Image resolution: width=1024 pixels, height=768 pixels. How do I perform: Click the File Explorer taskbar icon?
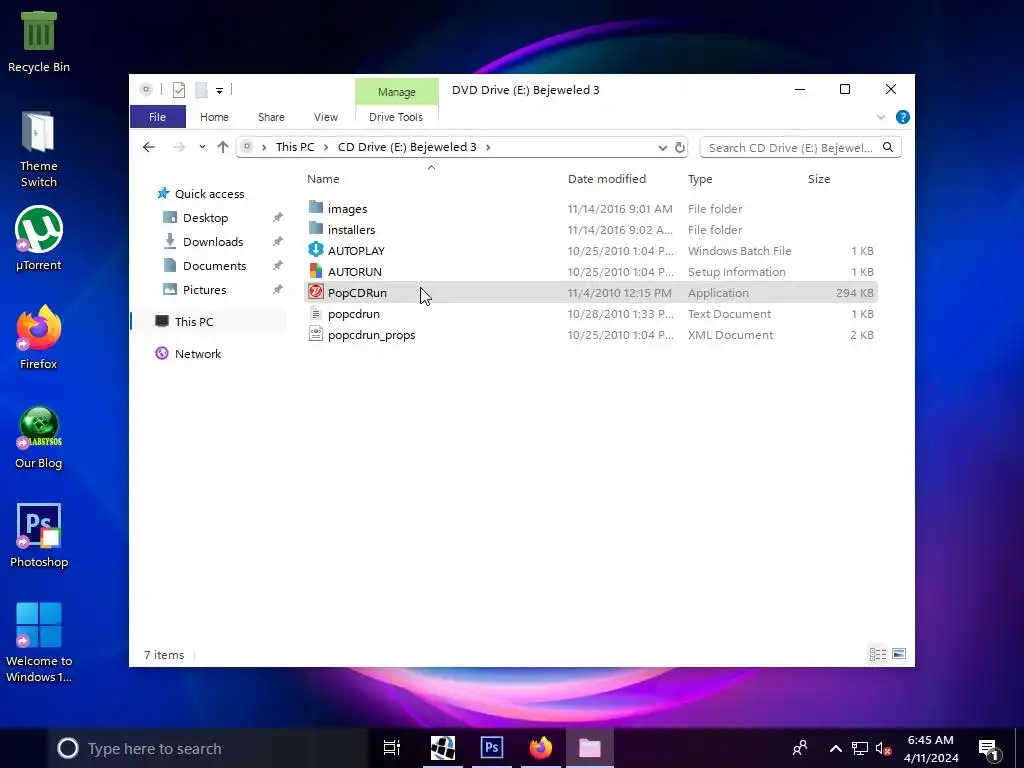tap(590, 748)
